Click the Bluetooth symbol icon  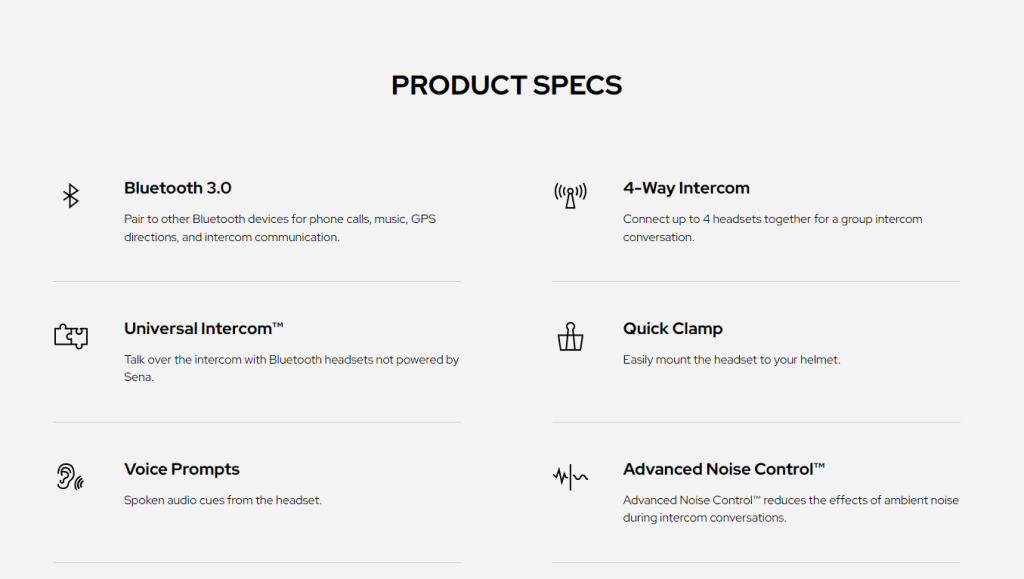tap(71, 195)
